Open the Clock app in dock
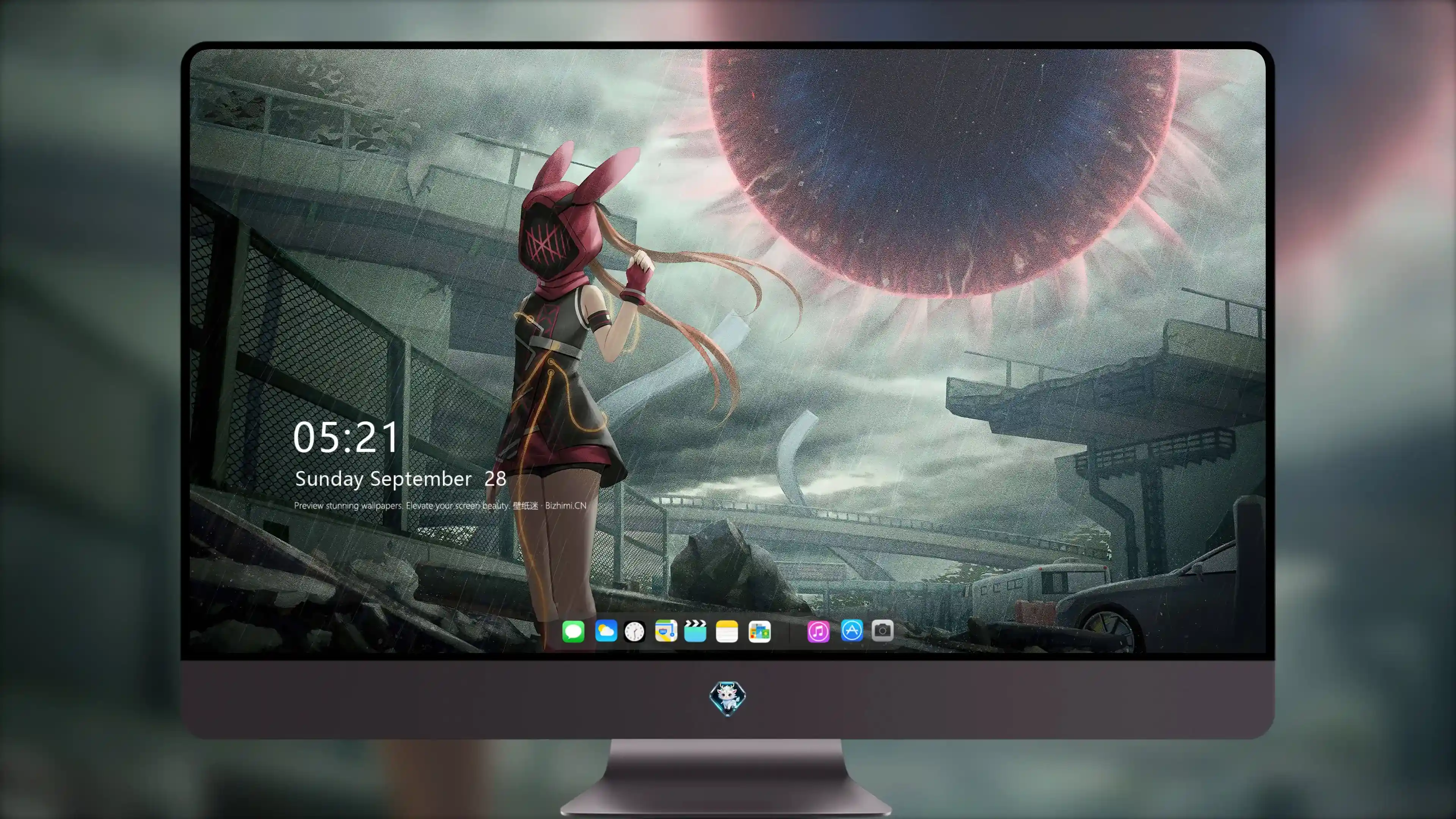The height and width of the screenshot is (819, 1456). (634, 631)
